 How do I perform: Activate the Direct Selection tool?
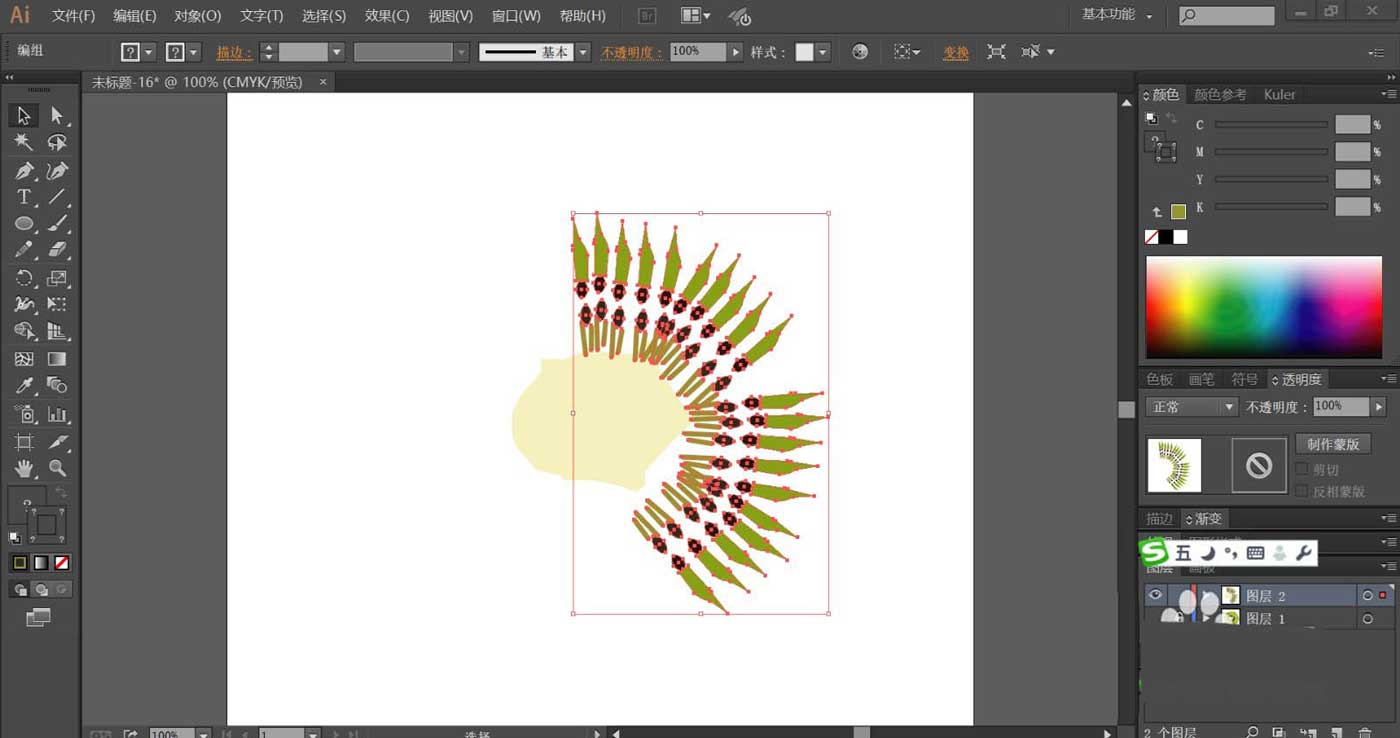pyautogui.click(x=57, y=116)
